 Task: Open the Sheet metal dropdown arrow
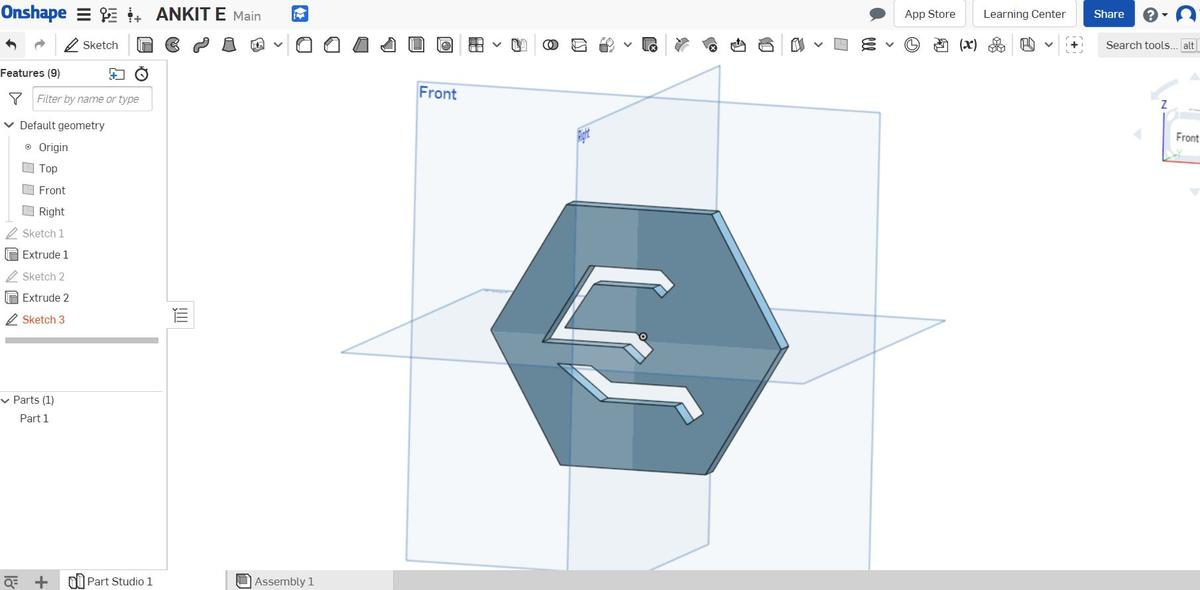coord(1047,45)
